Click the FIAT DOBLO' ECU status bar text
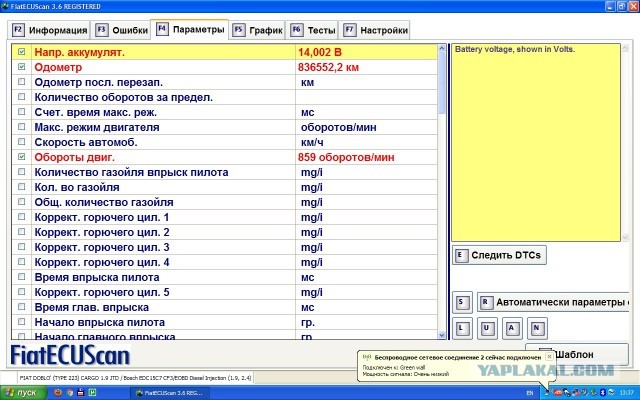The width and height of the screenshot is (640, 400). click(136, 378)
